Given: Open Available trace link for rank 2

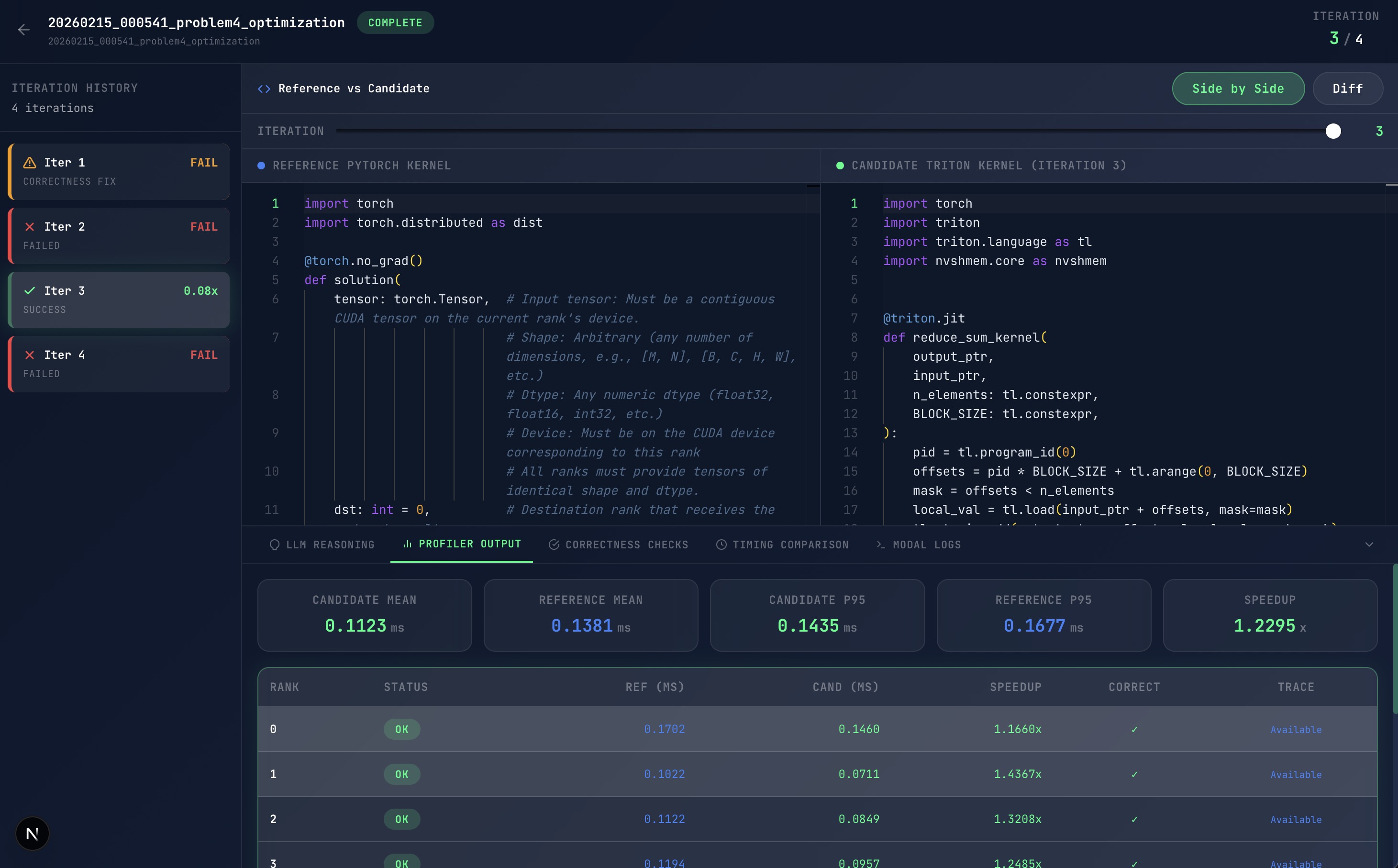Looking at the screenshot, I should click(1295, 820).
